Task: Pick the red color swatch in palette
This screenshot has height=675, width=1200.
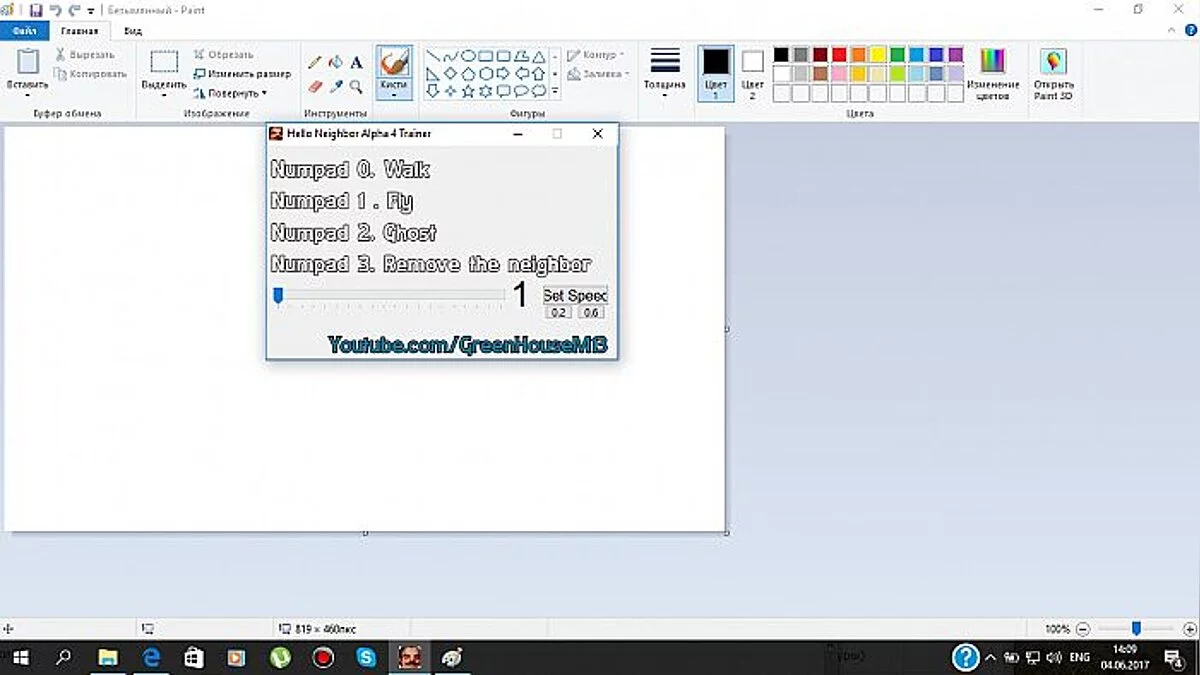Action: tap(839, 54)
